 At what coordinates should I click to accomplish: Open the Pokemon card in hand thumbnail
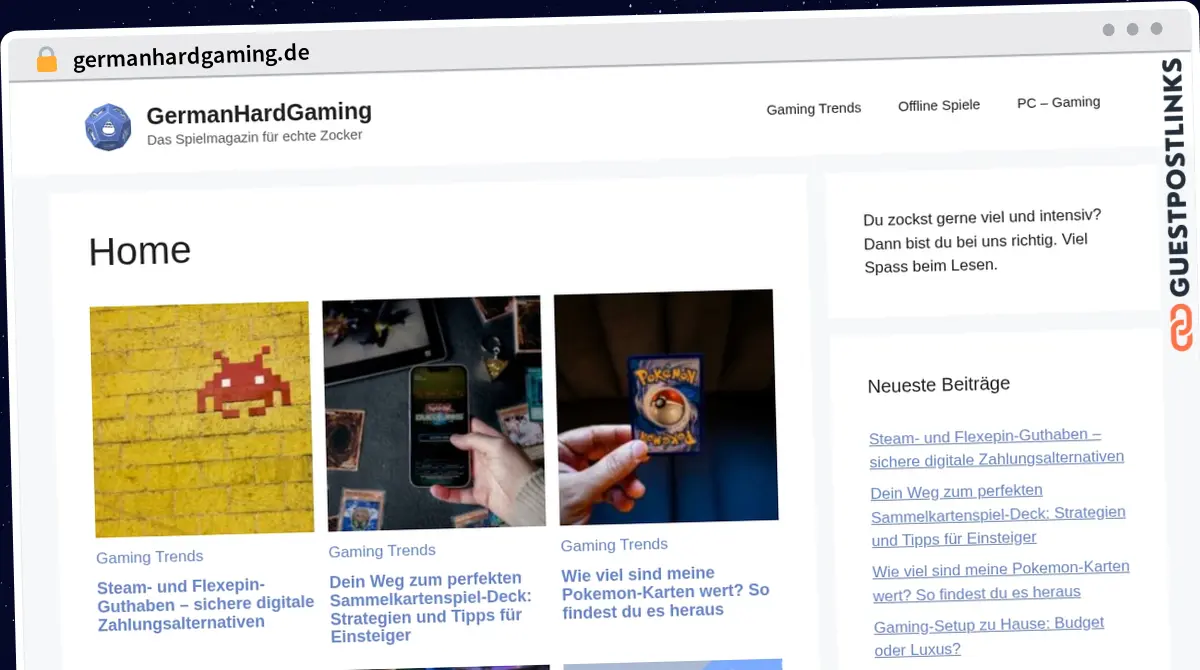tap(666, 407)
